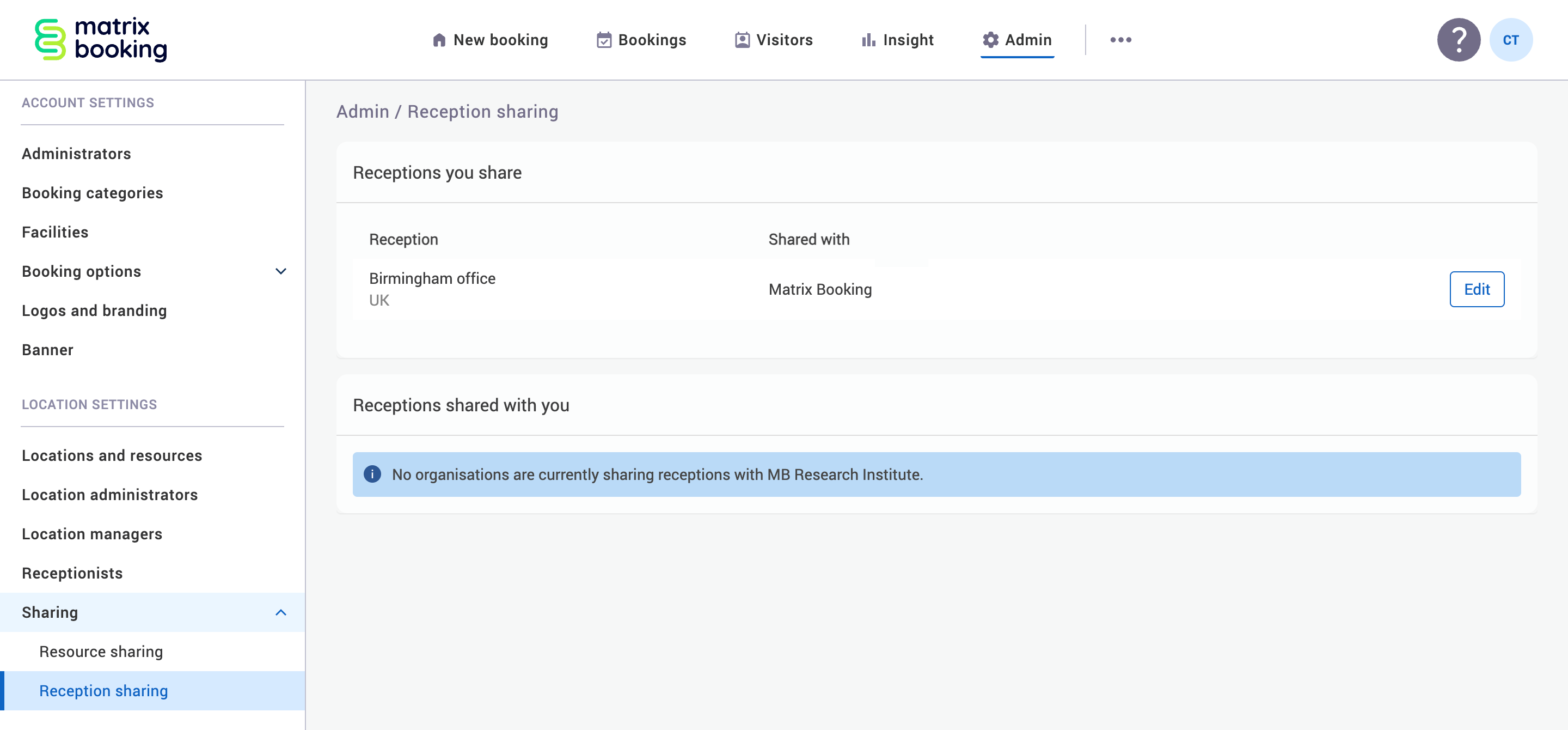Open Administrators settings page
The height and width of the screenshot is (730, 1568).
76,154
